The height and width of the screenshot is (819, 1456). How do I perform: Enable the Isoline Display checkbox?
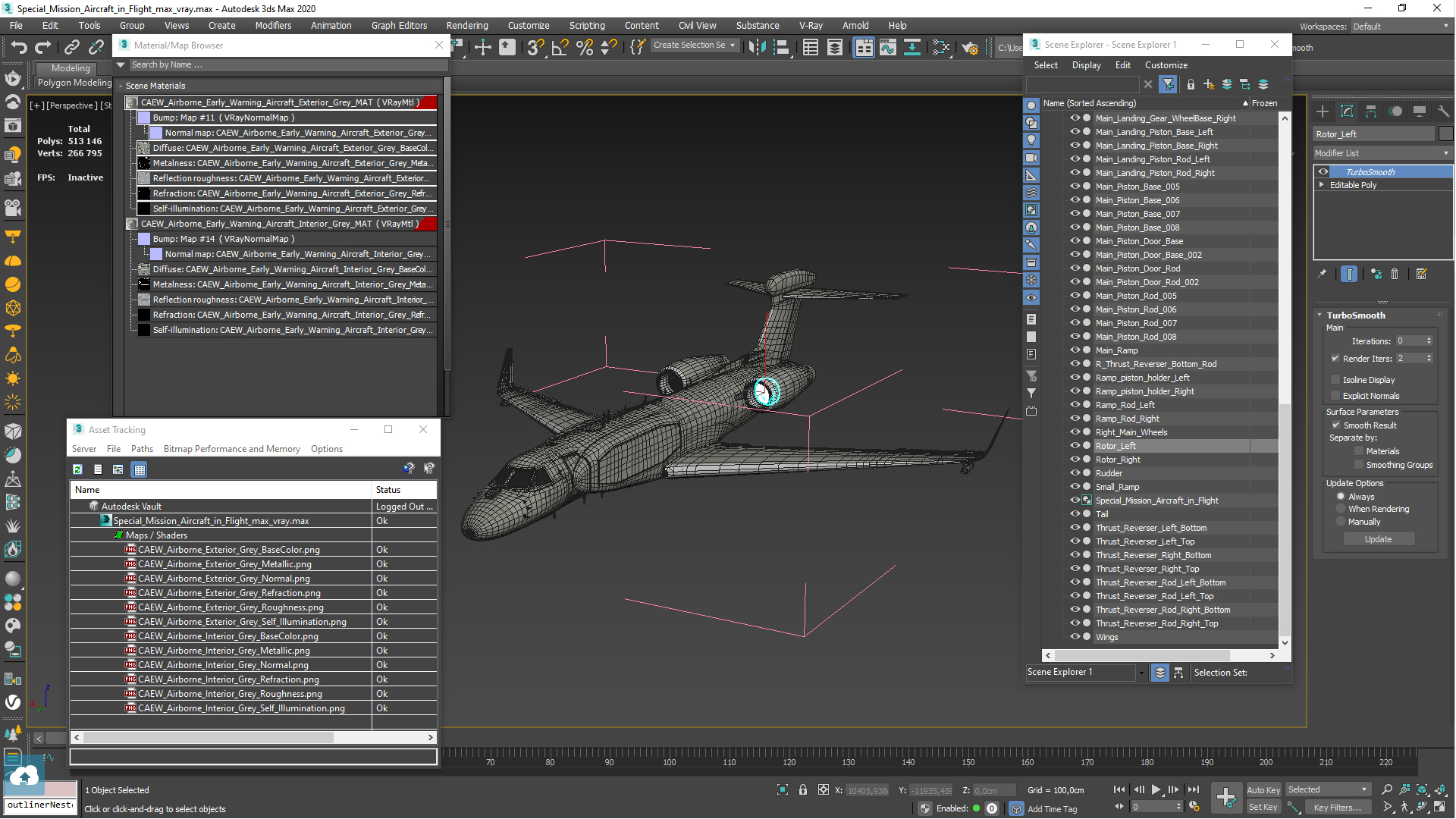pyautogui.click(x=1335, y=380)
